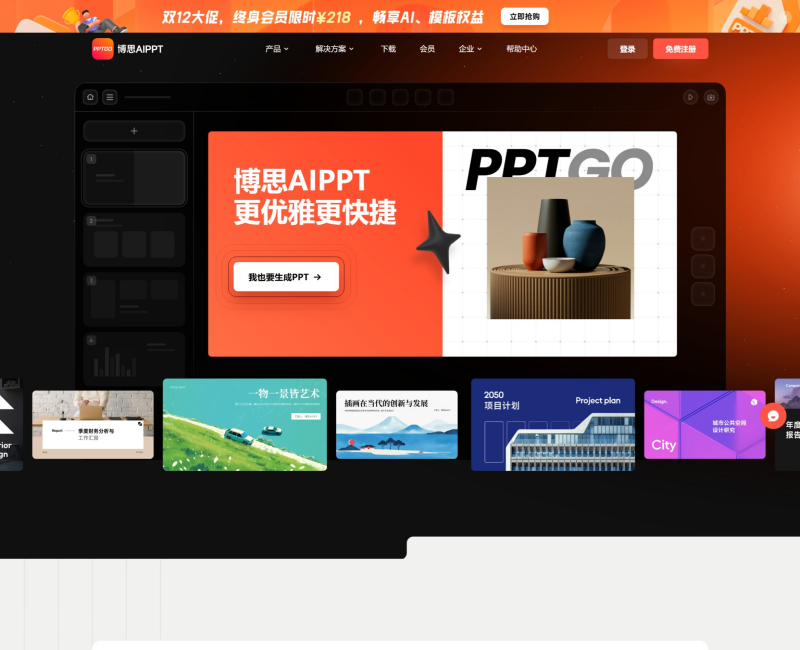Click the PPTGO logo icon in the navbar
This screenshot has width=800, height=650.
pos(101,48)
